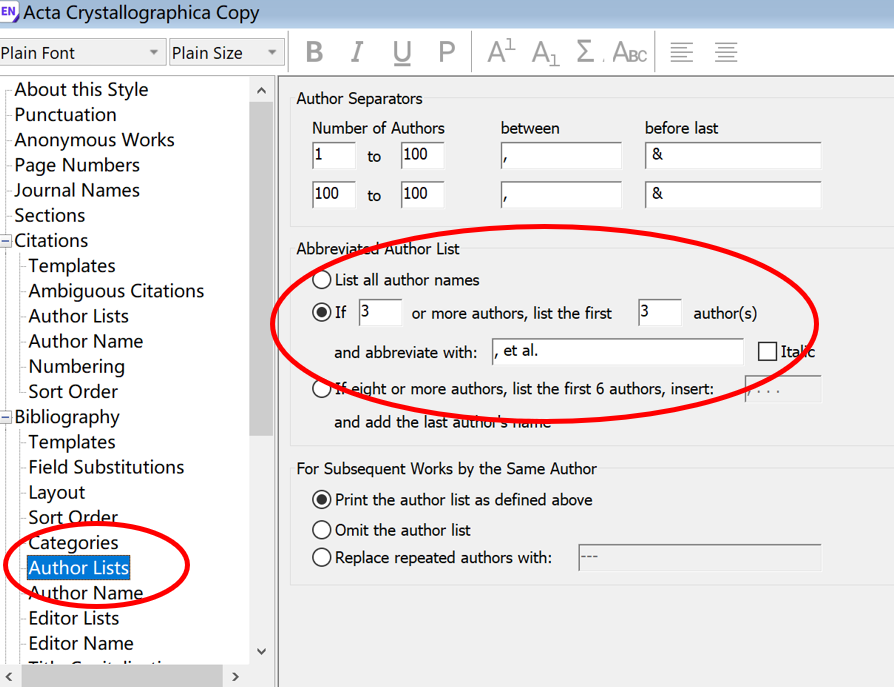Click the EndNote app icon in title bar
This screenshot has width=896, height=687.
tap(9, 11)
